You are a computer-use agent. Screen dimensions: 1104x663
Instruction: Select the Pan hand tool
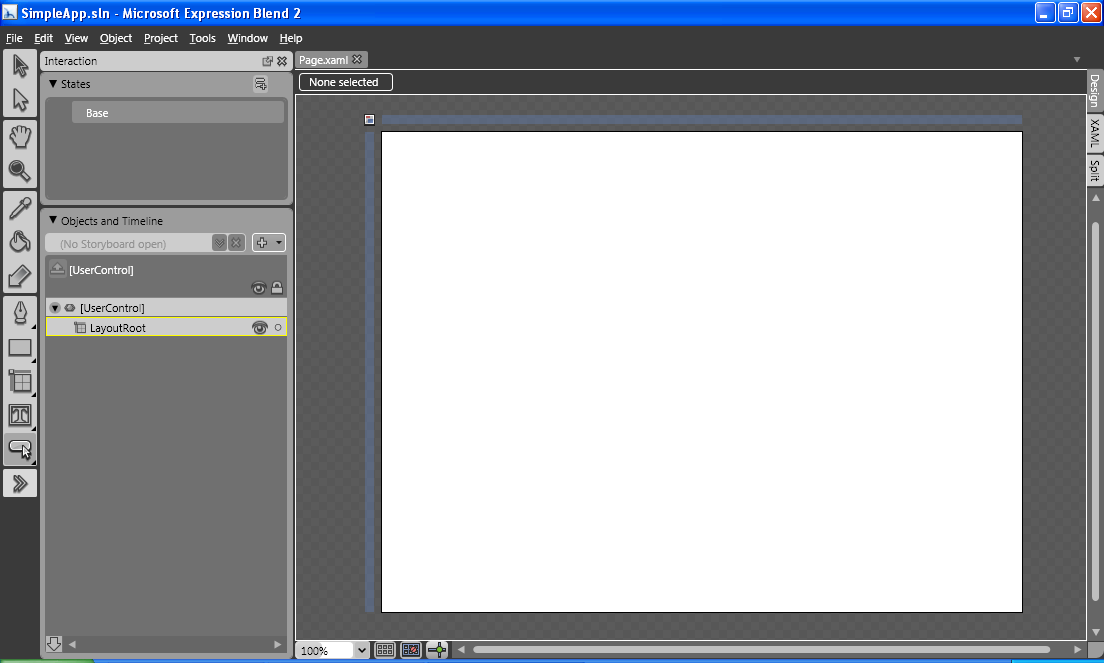pos(20,136)
